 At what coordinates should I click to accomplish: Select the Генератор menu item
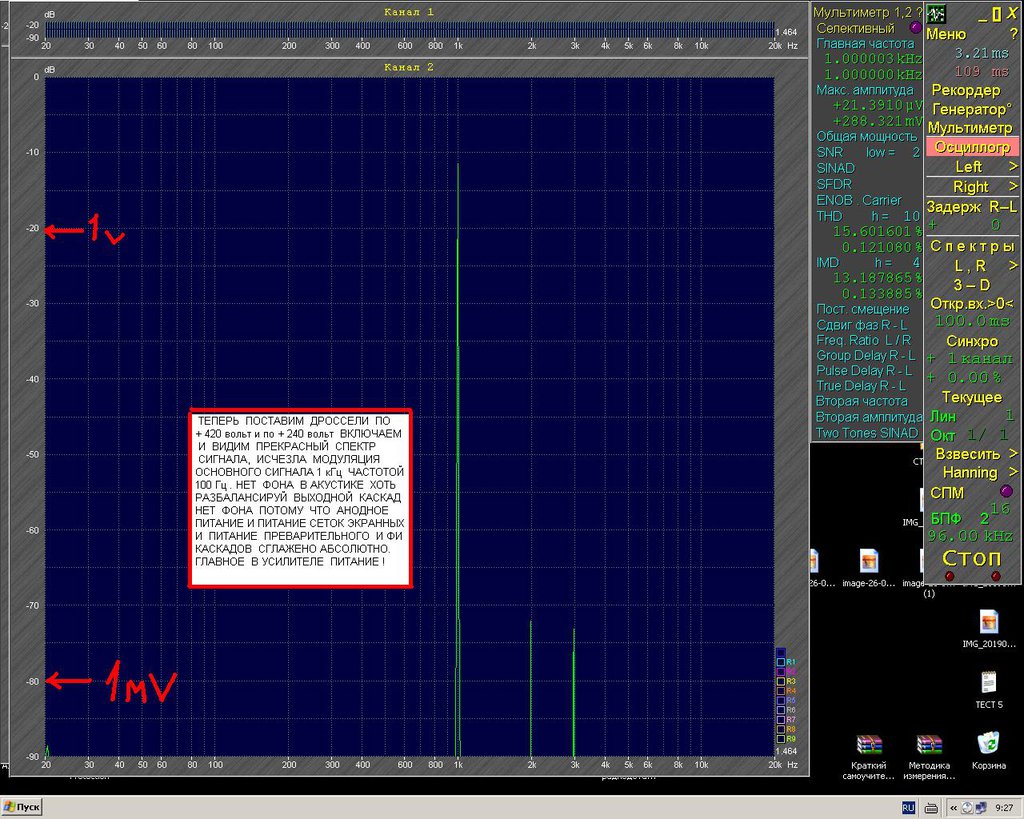[972, 109]
